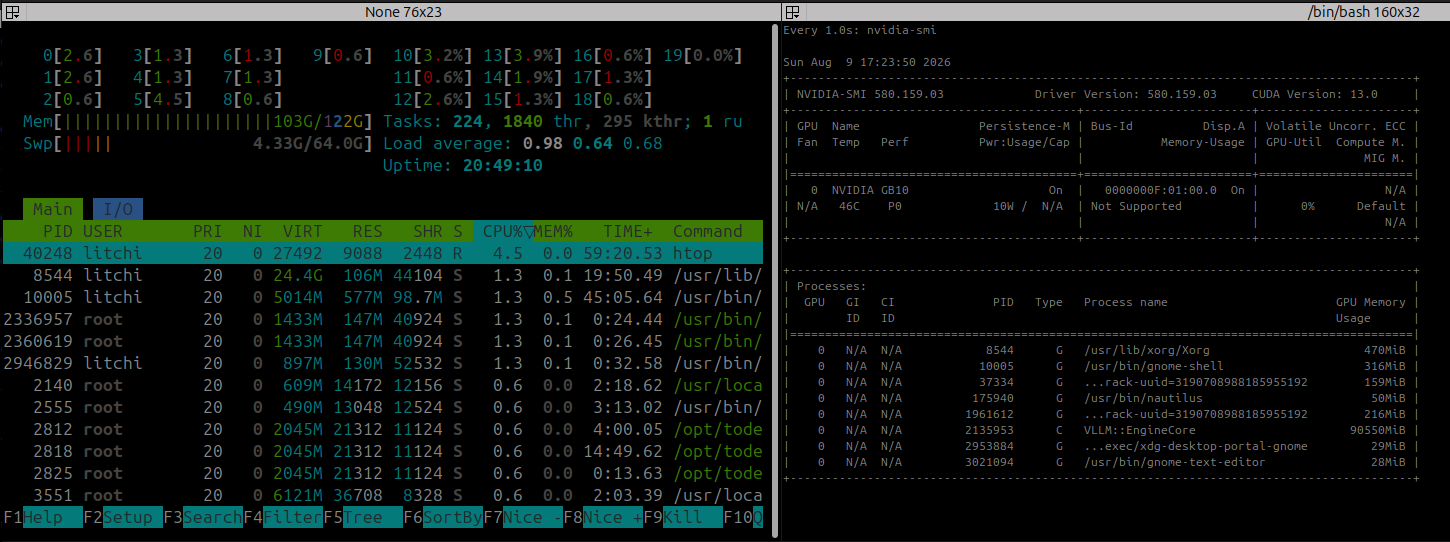Toggle Tree view with F5 button

[x=362, y=517]
